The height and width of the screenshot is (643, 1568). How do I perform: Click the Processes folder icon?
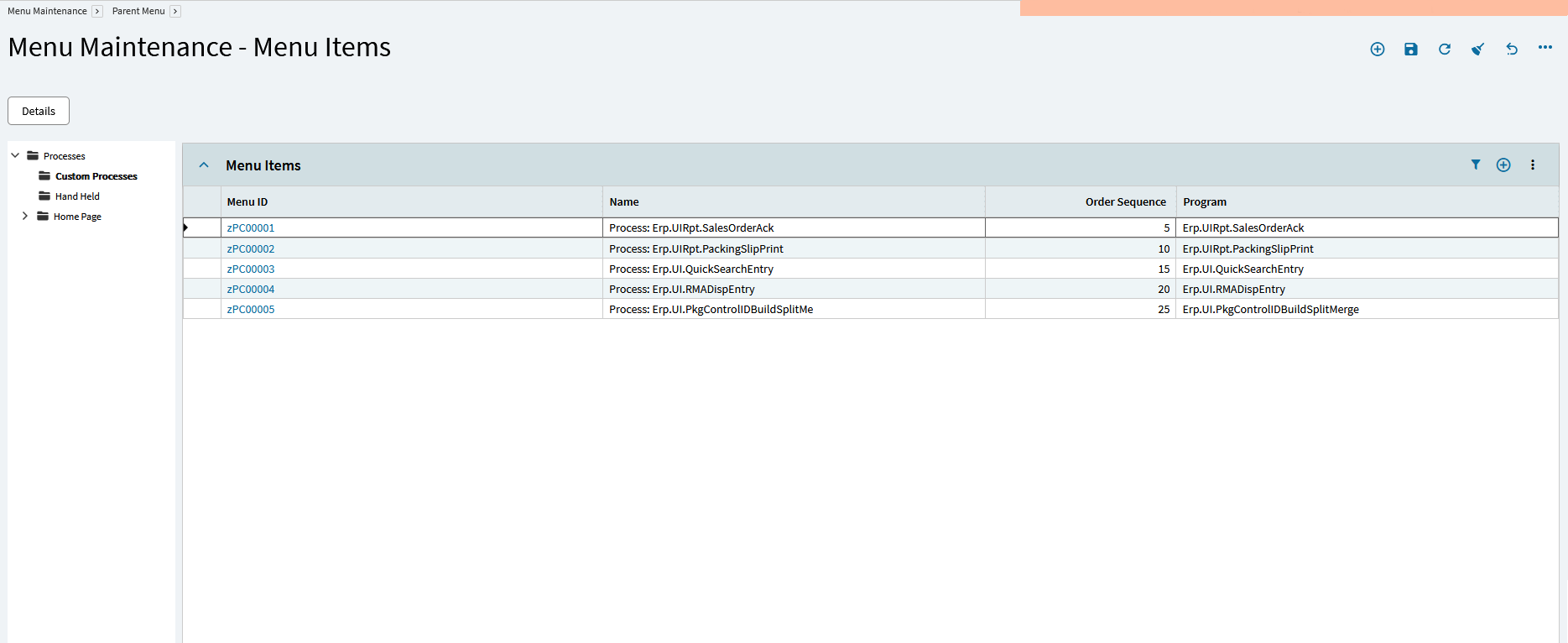(x=33, y=155)
